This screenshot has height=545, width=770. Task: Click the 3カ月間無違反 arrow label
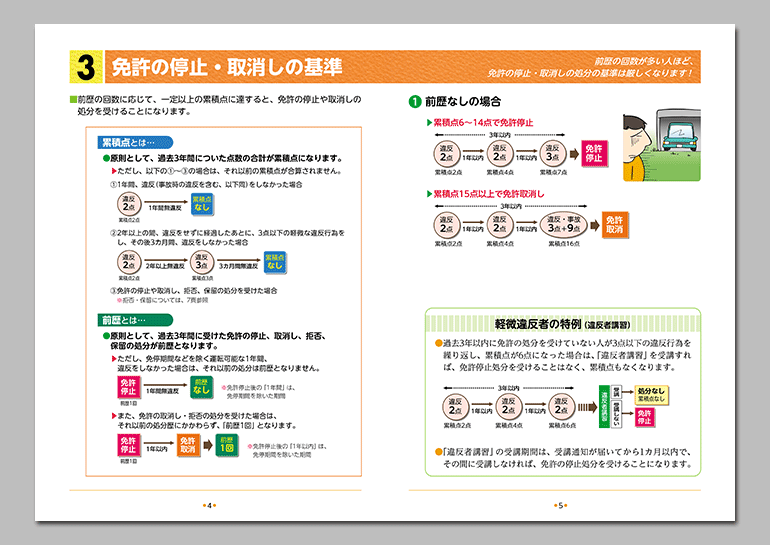(238, 266)
